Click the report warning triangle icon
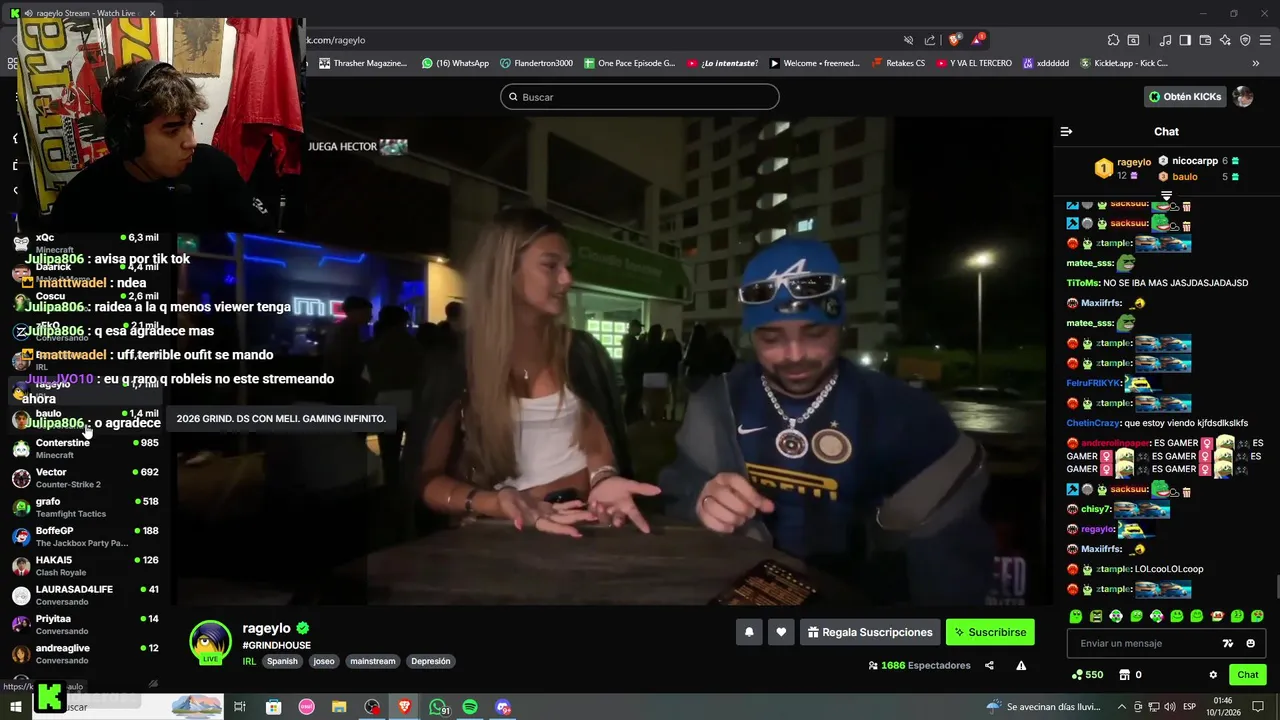The width and height of the screenshot is (1280, 720). [x=1021, y=665]
